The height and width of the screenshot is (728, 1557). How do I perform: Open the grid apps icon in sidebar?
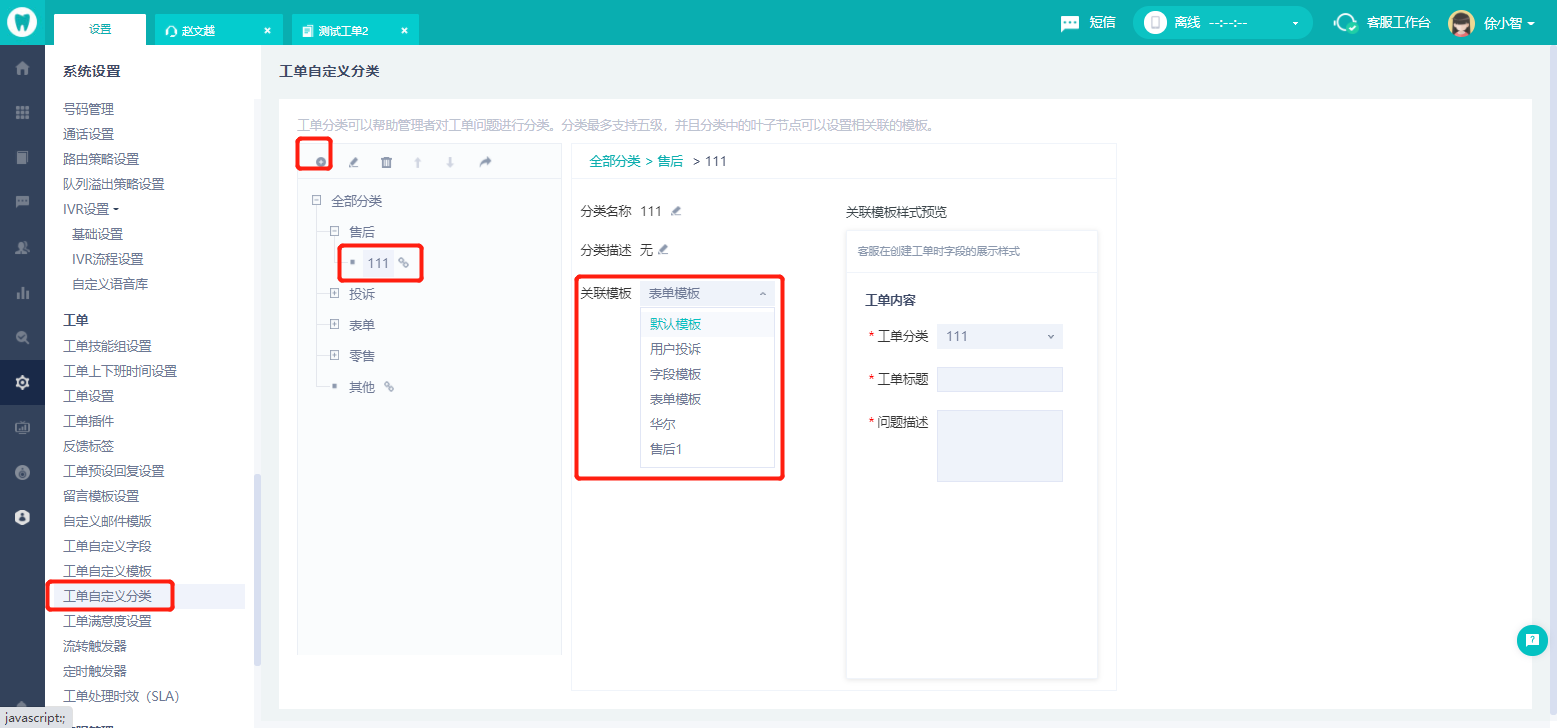coord(22,113)
